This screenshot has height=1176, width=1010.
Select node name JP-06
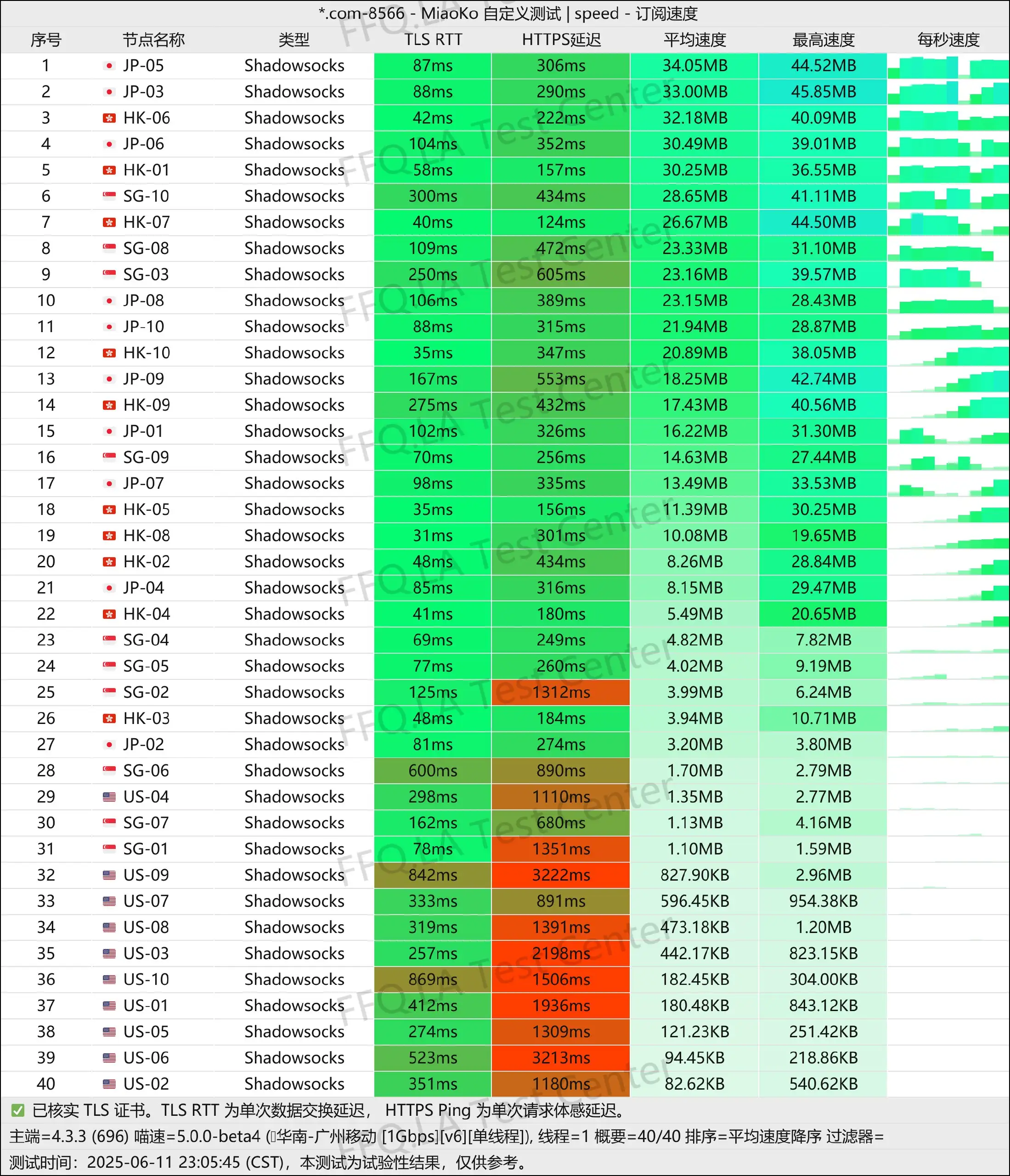coord(144,144)
